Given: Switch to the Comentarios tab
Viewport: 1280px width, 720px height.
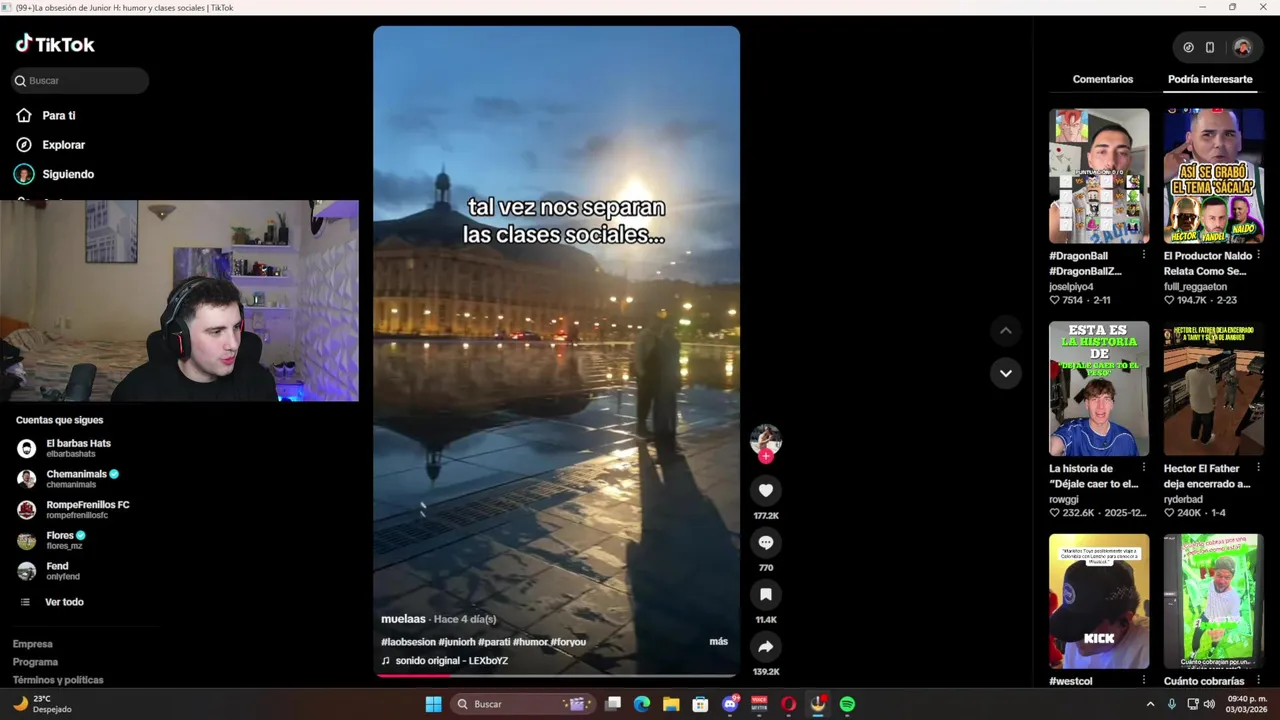Looking at the screenshot, I should pos(1103,79).
